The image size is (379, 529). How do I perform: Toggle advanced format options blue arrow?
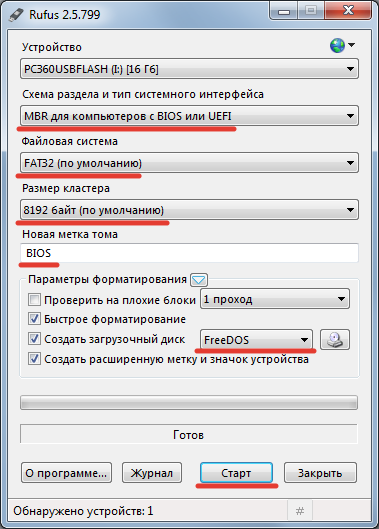click(199, 280)
